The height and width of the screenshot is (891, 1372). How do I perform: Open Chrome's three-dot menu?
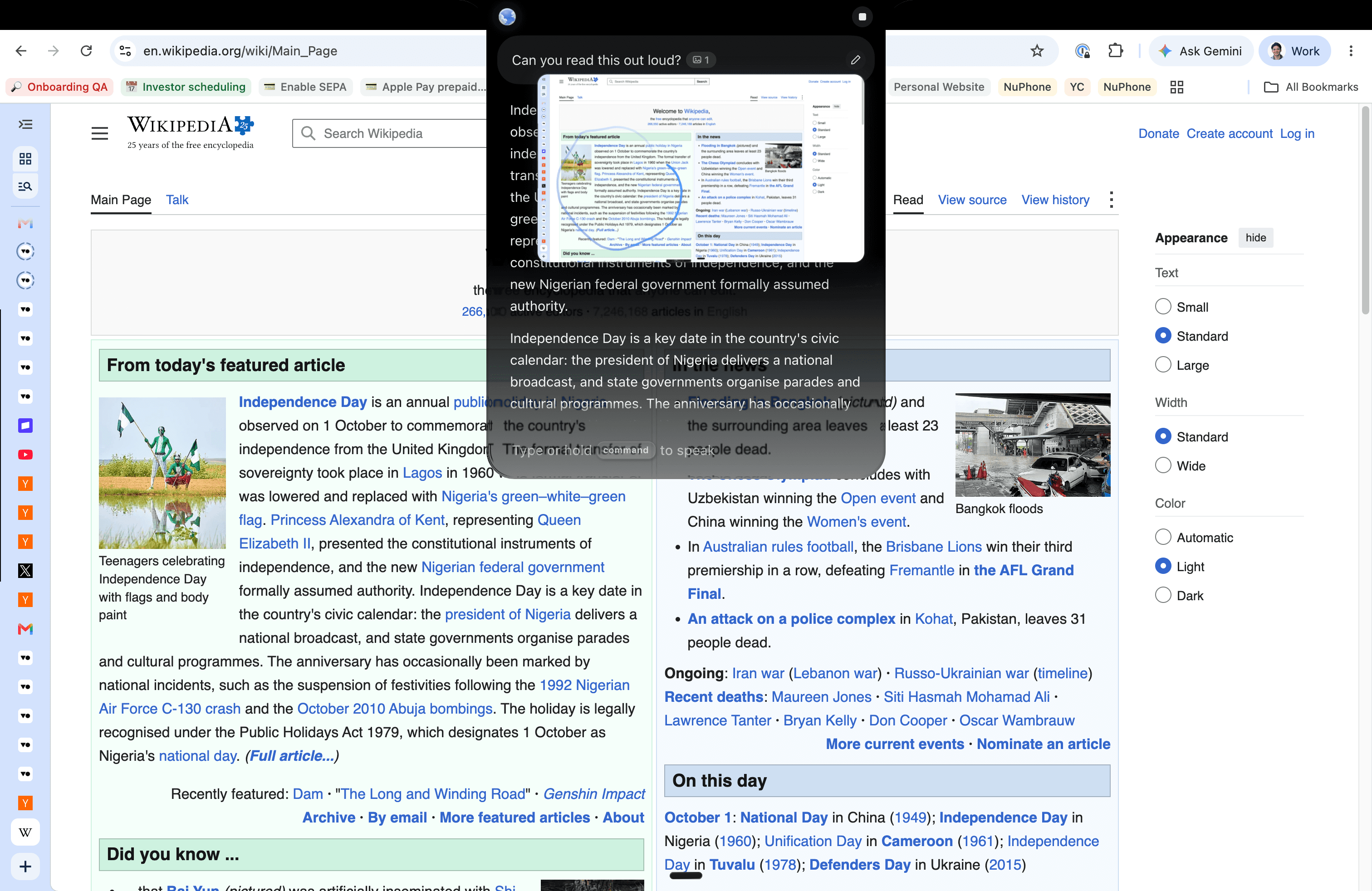point(1351,51)
